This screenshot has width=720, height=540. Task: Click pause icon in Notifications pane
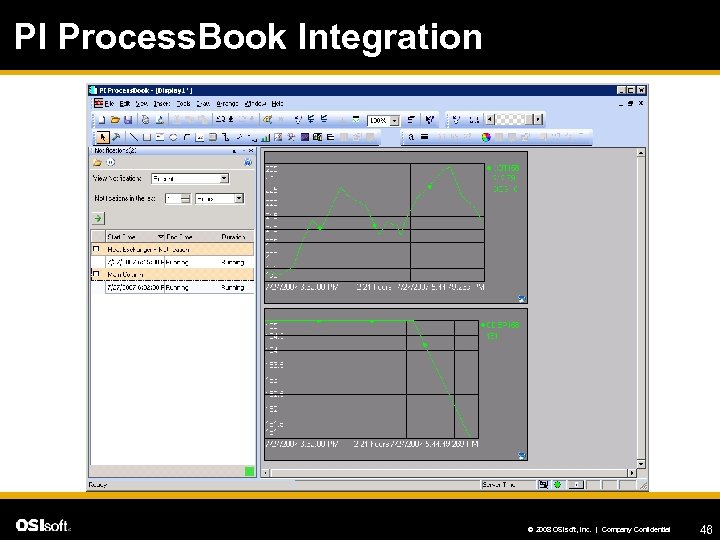point(111,162)
